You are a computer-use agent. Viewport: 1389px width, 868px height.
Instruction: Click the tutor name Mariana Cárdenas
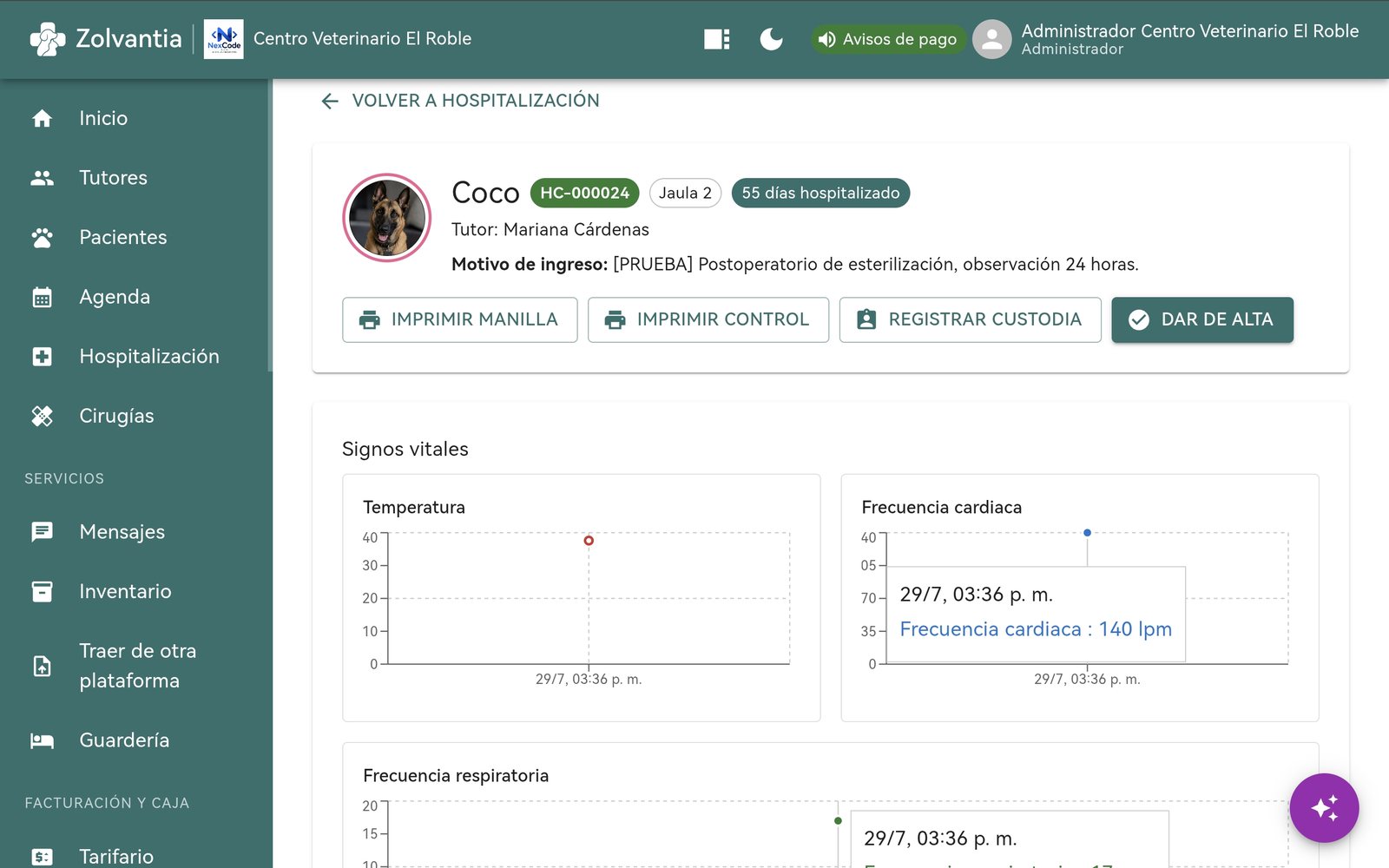(x=576, y=230)
